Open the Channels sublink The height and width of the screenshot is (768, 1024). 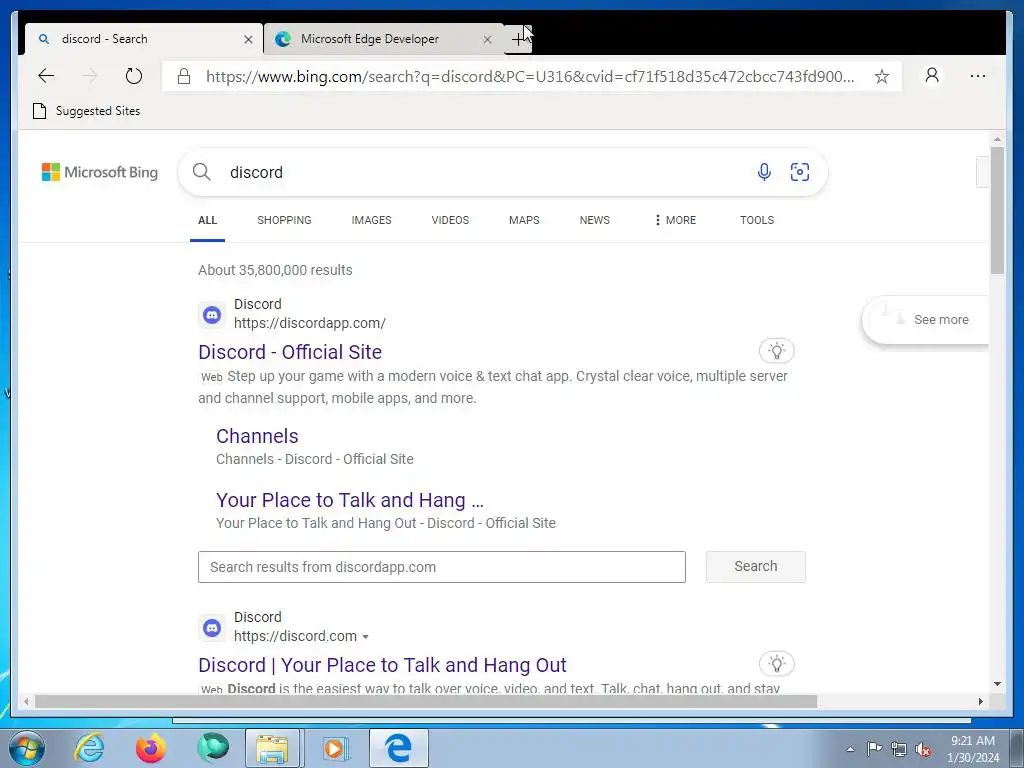[x=257, y=436]
